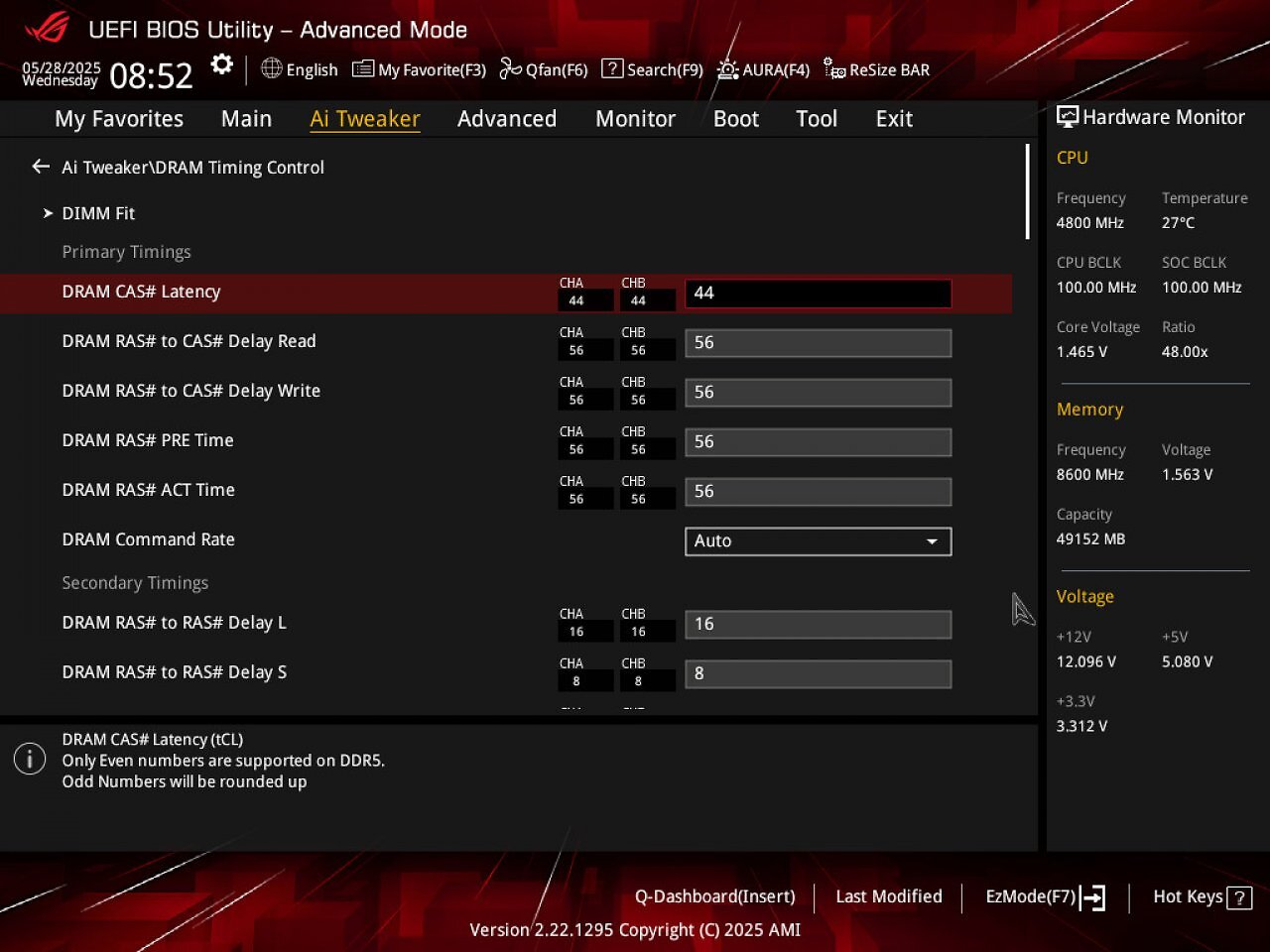Click memory frequency 8600 MHz value
This screenshot has height=952, width=1270.
pyautogui.click(x=1089, y=475)
